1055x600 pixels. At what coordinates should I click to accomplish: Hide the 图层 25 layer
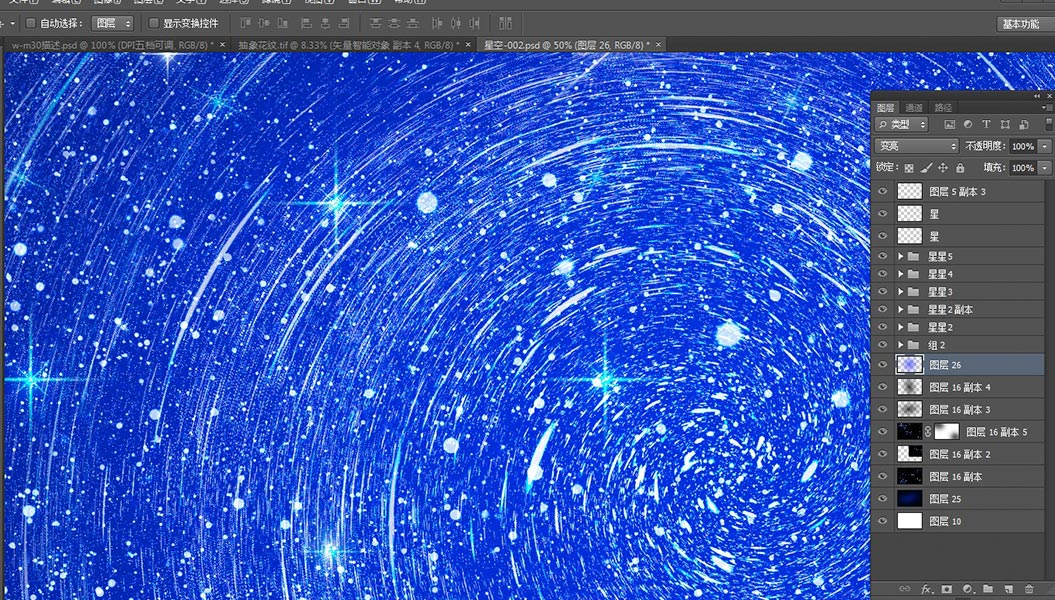(x=883, y=498)
